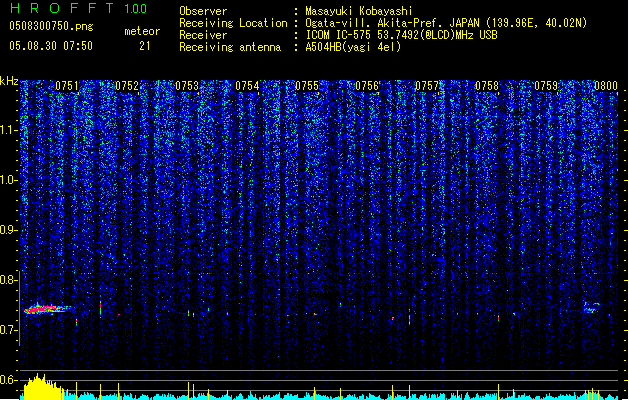The height and width of the screenshot is (400, 629).
Task: Click the A504HB(yagi 4el) antenna text
Action: click(353, 47)
